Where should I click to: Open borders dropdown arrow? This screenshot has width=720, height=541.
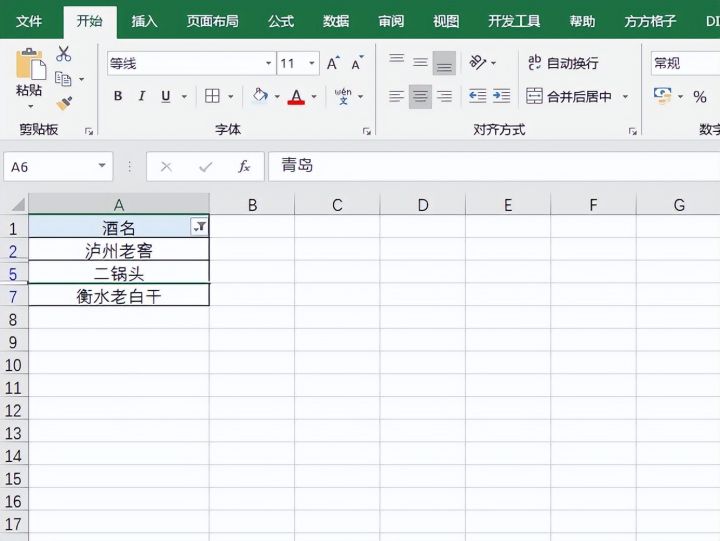(x=231, y=96)
